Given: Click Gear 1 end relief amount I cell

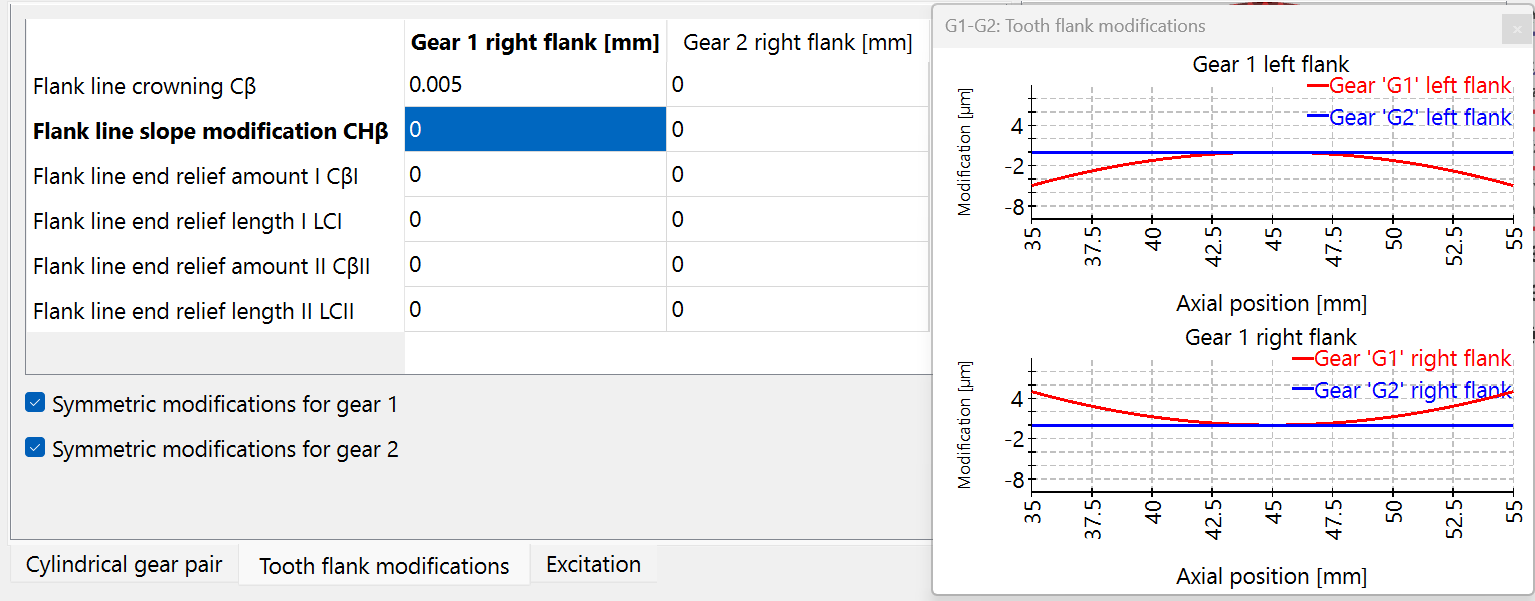Looking at the screenshot, I should click(x=535, y=175).
